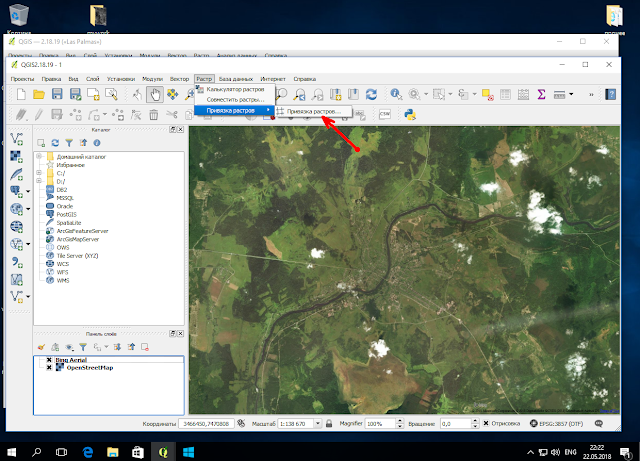The width and height of the screenshot is (640, 461).
Task: Refresh the Browser panel with blue arrows icon
Action: [55, 143]
